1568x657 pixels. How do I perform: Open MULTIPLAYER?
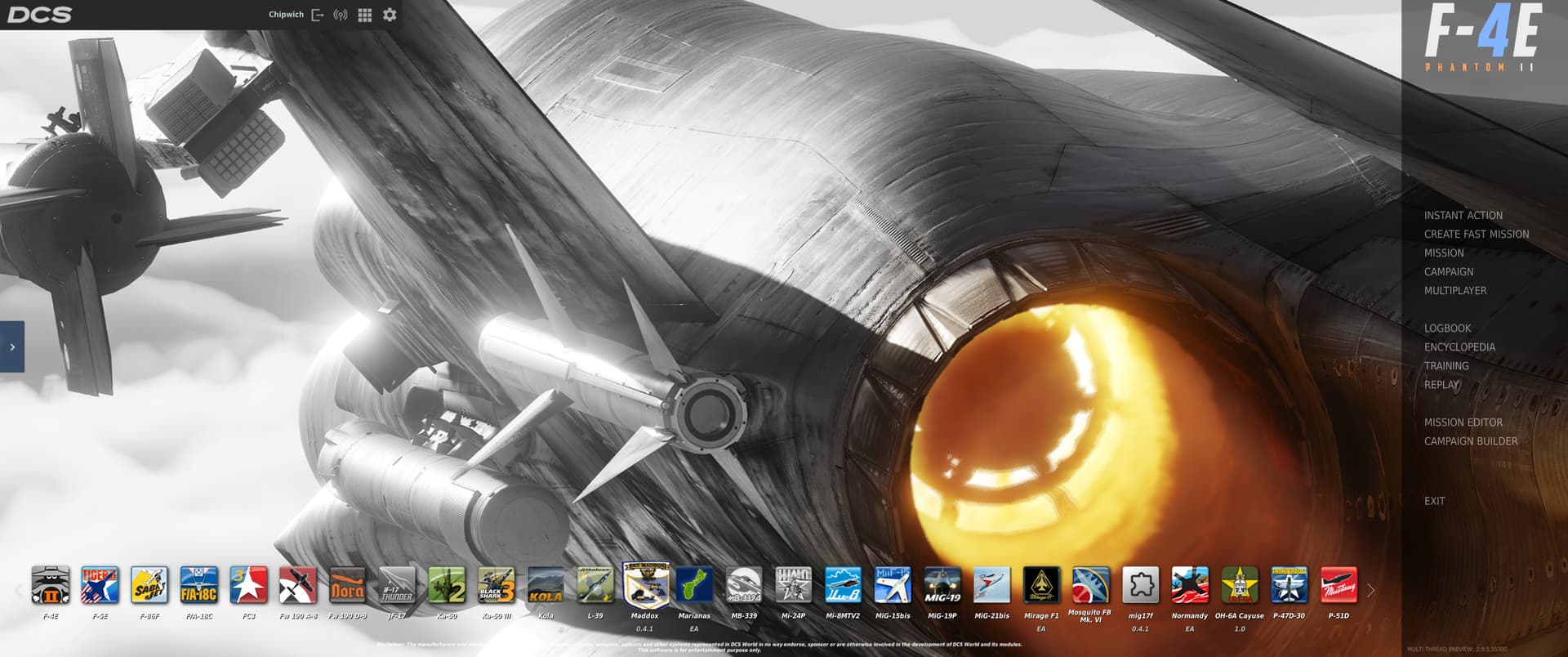coord(1455,291)
